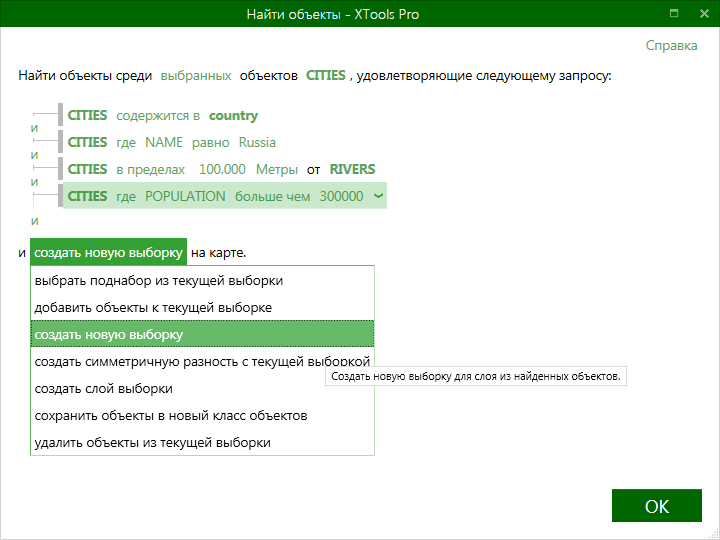Pick 'удалить объекты из текущей выборки' option
This screenshot has width=720, height=540.
click(152, 442)
